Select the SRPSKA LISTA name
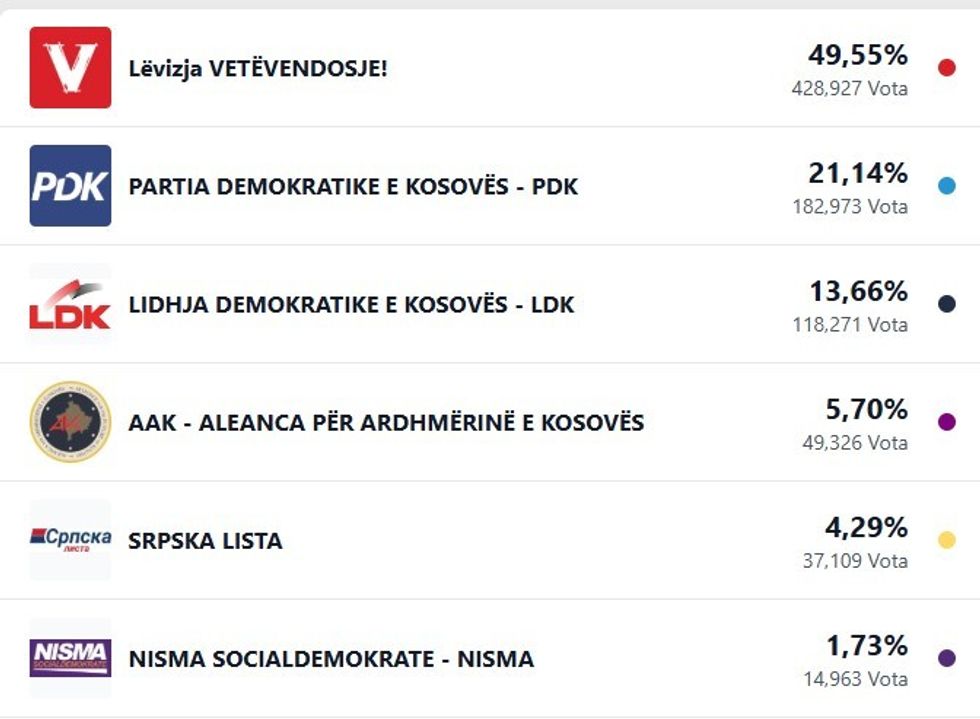This screenshot has height=719, width=980. tap(205, 541)
